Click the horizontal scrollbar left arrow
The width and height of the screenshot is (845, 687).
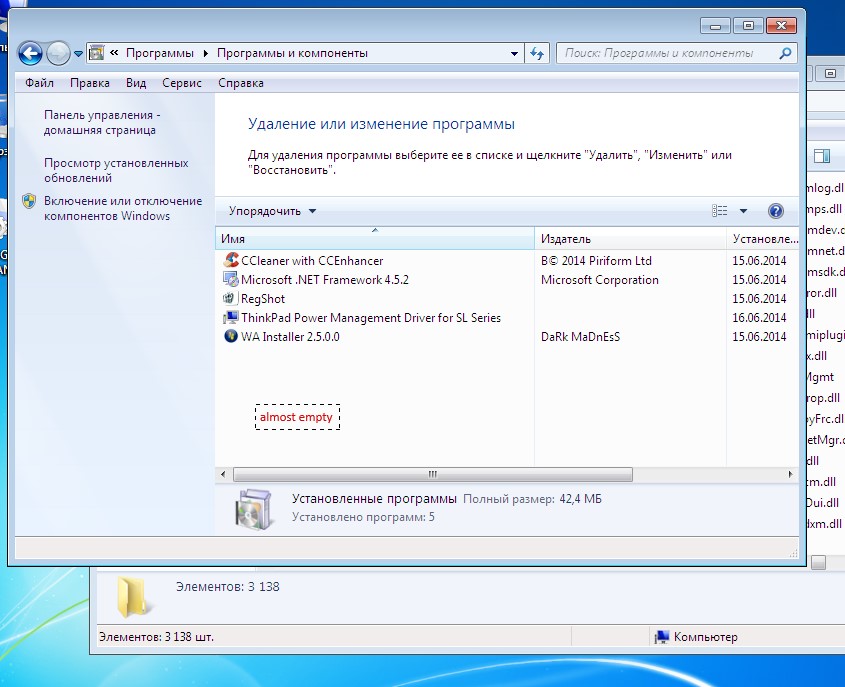(x=224, y=474)
